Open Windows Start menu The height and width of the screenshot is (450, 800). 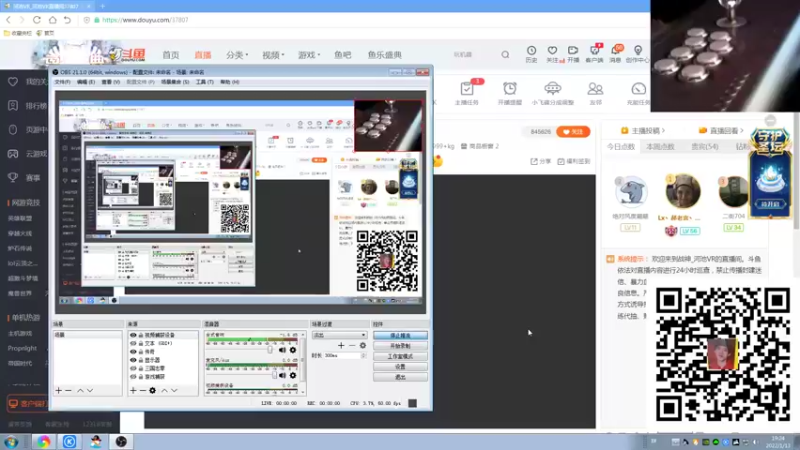point(11,442)
